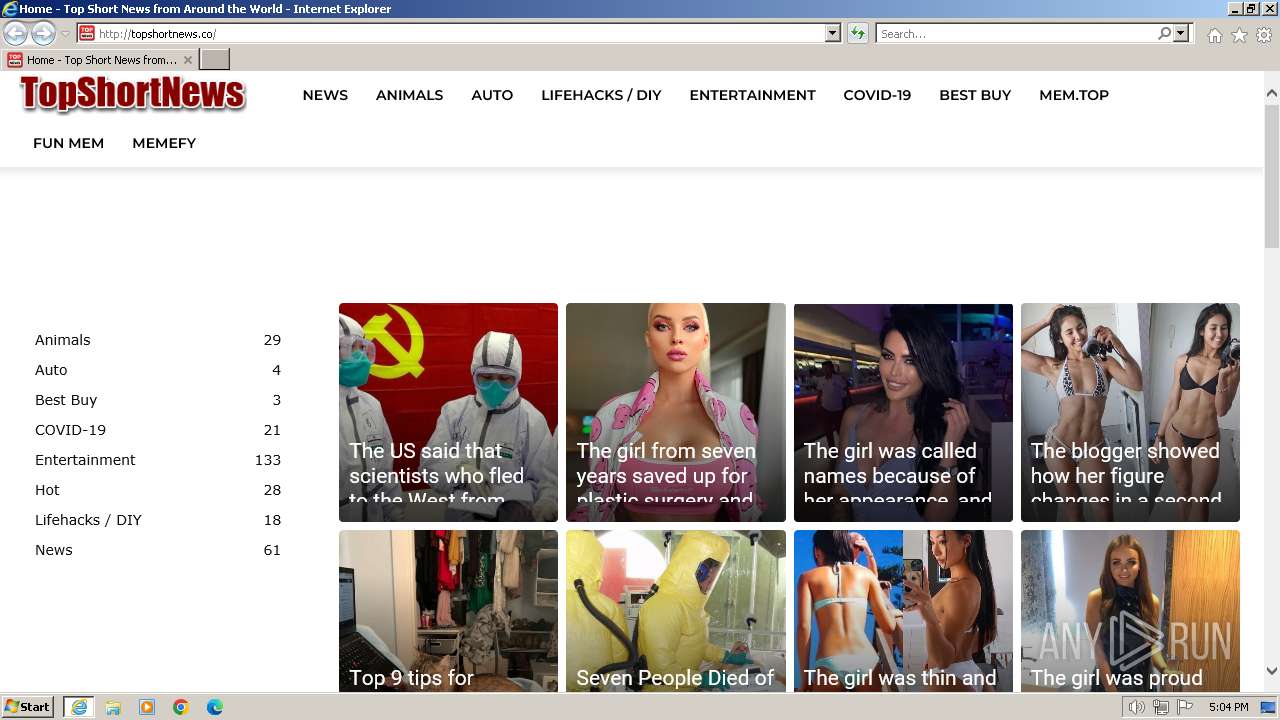
Task: Open the MEM.TOP menu item
Action: tap(1074, 95)
